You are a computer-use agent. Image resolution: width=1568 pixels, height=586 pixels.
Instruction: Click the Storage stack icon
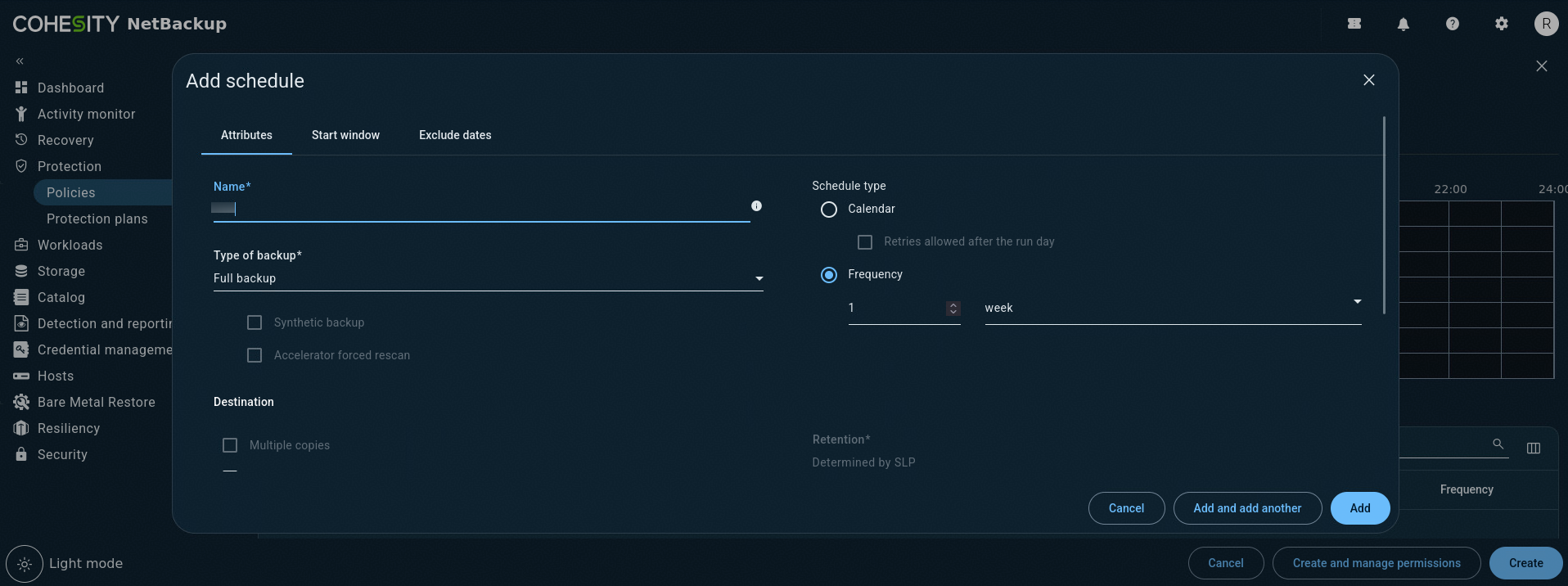[21, 271]
